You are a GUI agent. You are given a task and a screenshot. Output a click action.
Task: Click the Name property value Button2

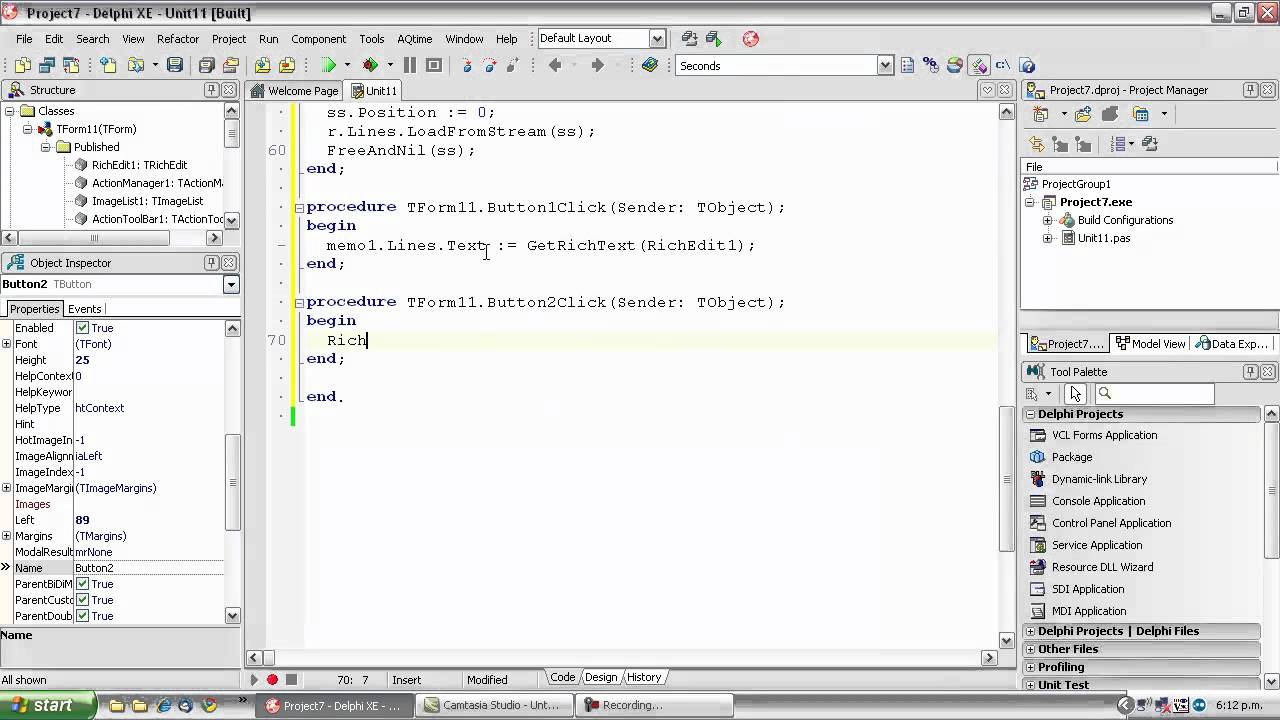tap(149, 568)
